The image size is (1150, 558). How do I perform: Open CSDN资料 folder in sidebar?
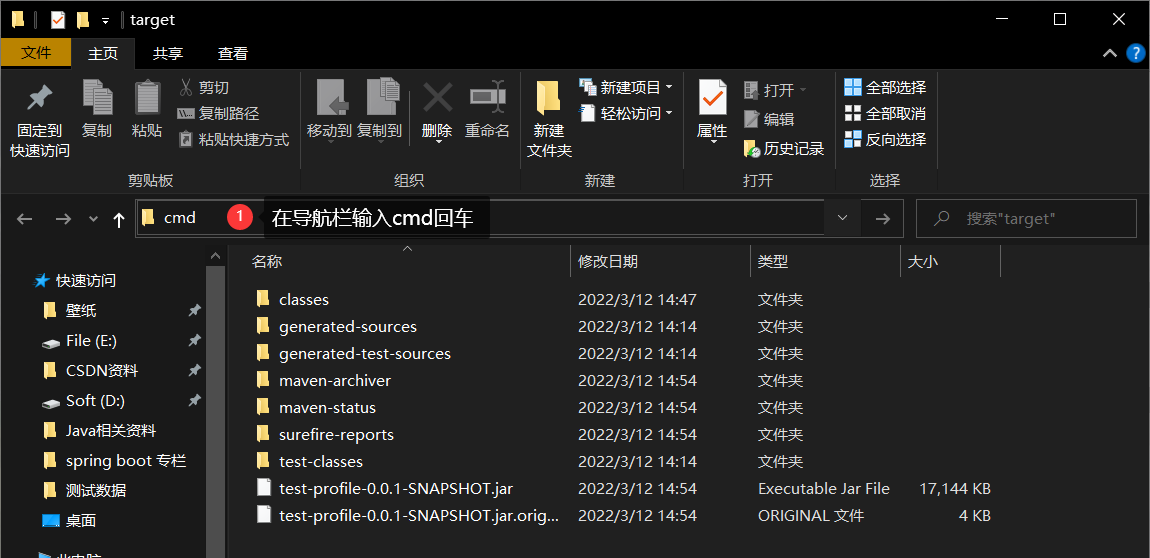click(x=101, y=371)
